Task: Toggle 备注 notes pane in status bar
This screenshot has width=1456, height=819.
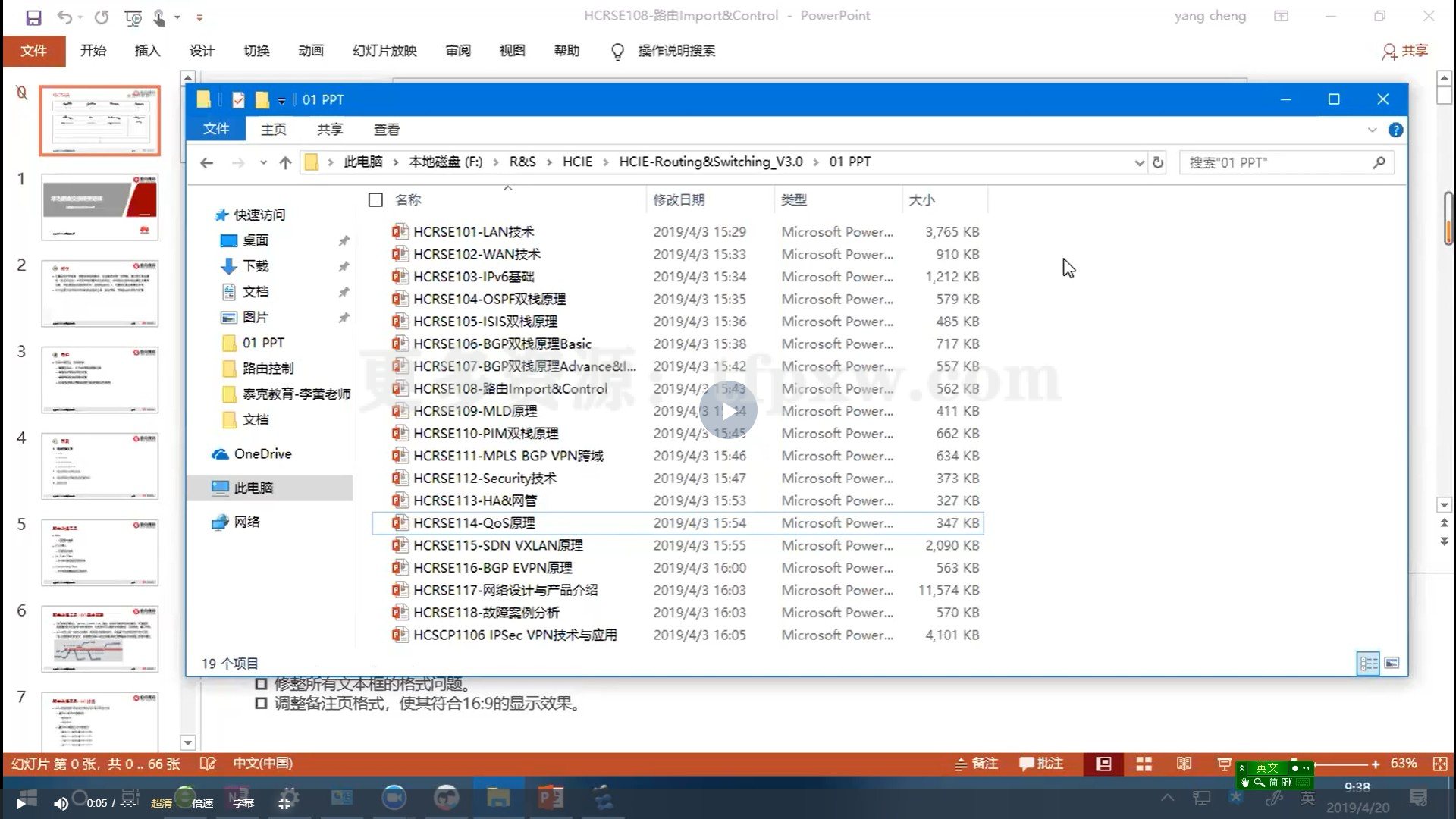Action: [976, 764]
